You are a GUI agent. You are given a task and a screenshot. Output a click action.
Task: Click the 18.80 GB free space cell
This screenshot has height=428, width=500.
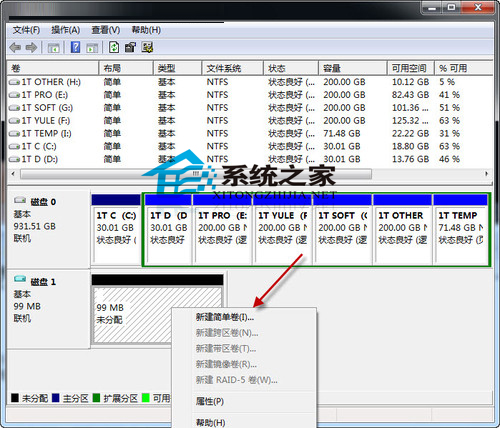410,146
